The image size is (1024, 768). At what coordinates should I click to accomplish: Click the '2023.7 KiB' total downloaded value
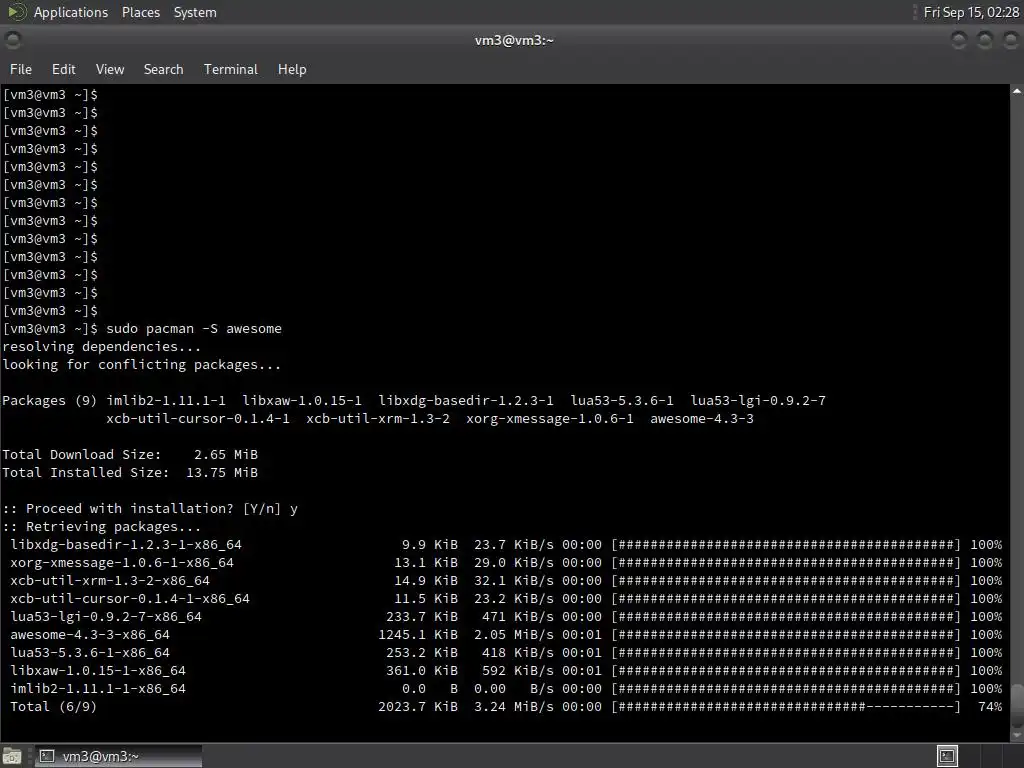(418, 707)
